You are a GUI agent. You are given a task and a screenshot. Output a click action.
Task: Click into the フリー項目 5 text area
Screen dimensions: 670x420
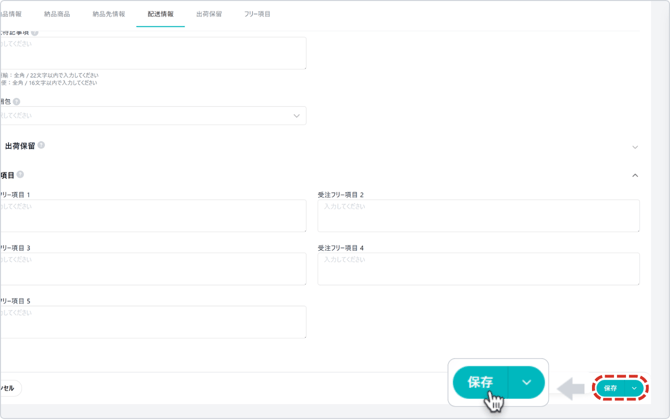[153, 322]
